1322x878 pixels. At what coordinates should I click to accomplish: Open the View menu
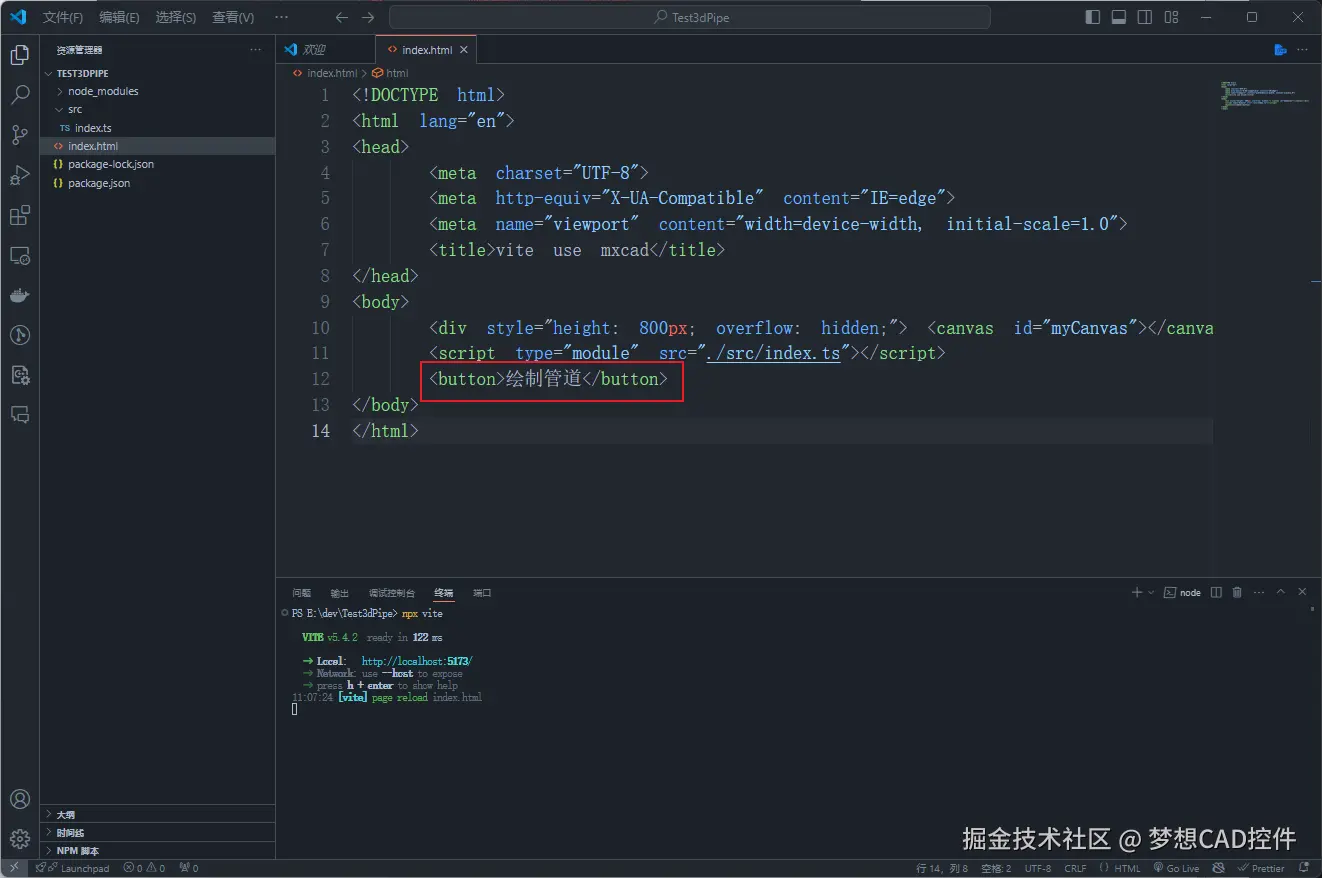pos(233,17)
